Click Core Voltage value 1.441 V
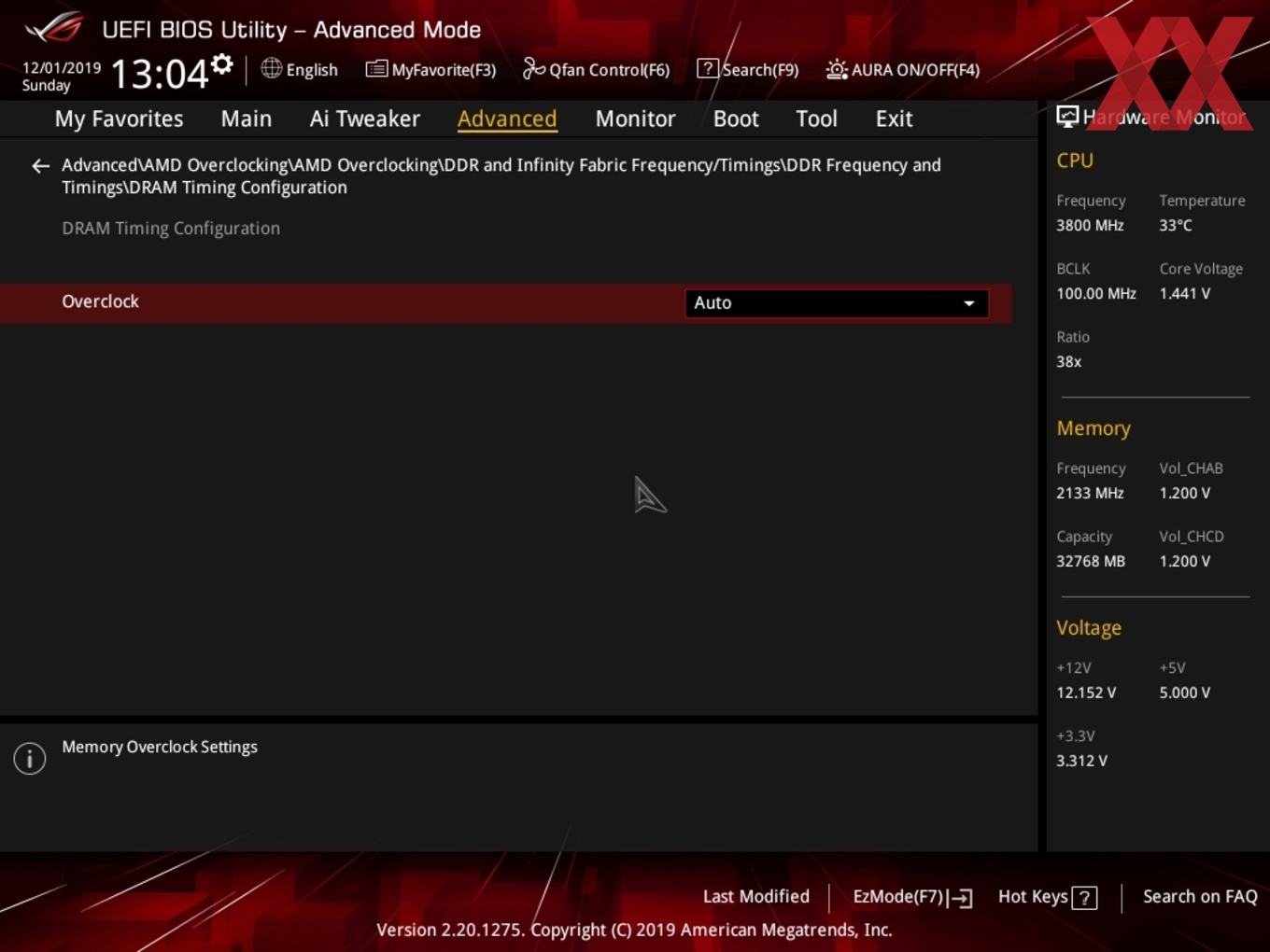 (x=1185, y=293)
